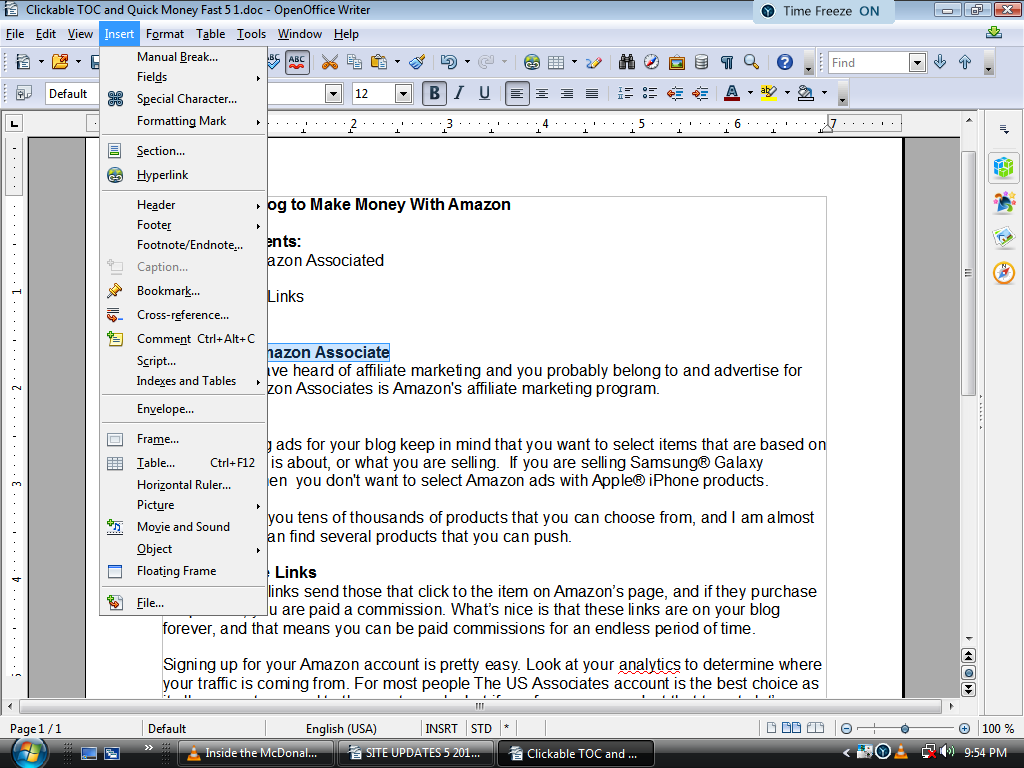Click the New document icon
The width and height of the screenshot is (1024, 768).
pyautogui.click(x=23, y=62)
